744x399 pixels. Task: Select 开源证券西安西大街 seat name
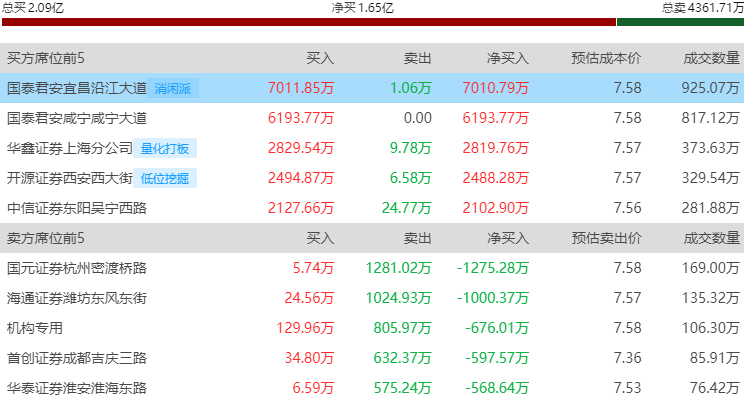(x=70, y=178)
